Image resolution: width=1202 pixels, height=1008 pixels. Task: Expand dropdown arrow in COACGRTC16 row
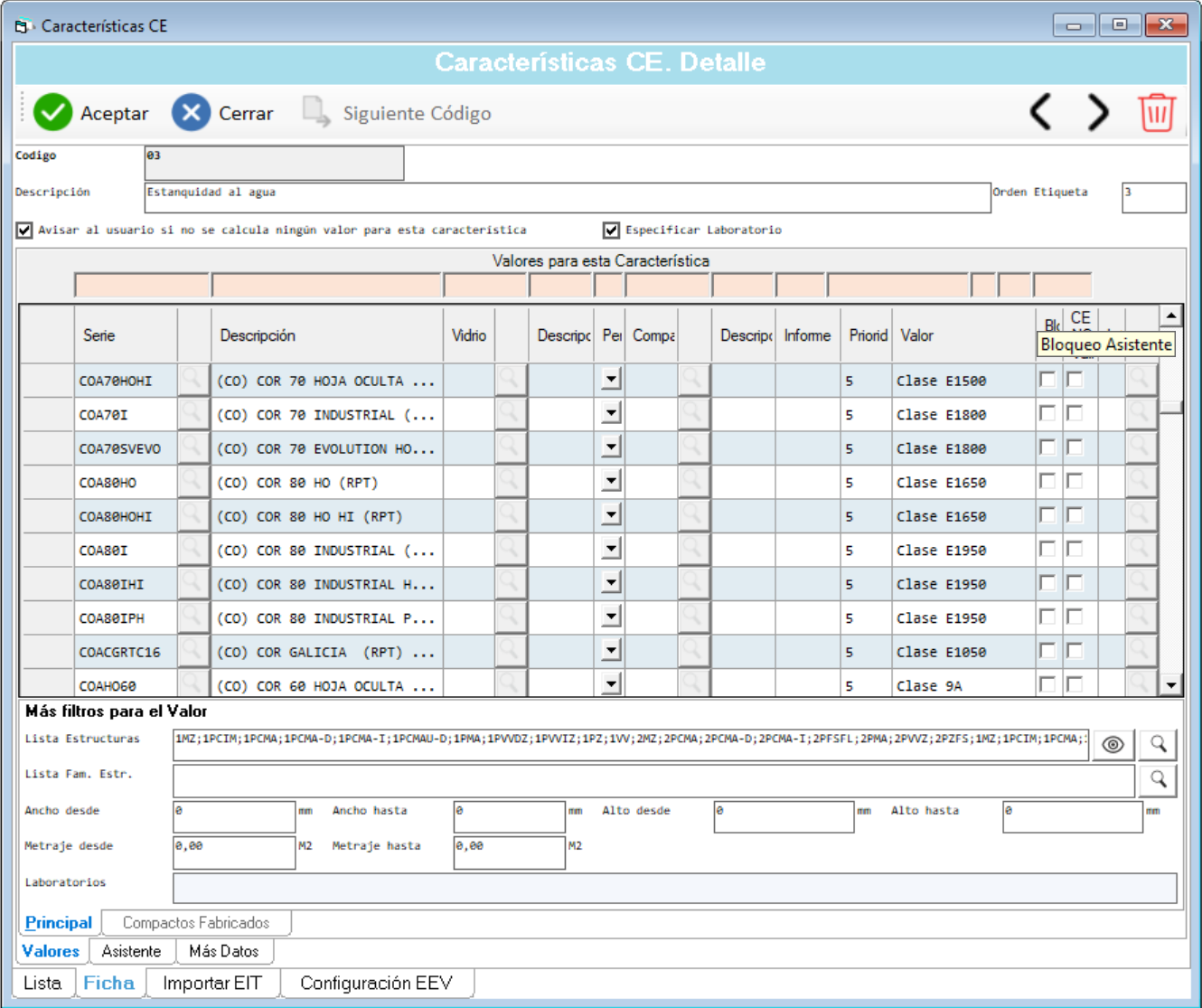coord(612,650)
